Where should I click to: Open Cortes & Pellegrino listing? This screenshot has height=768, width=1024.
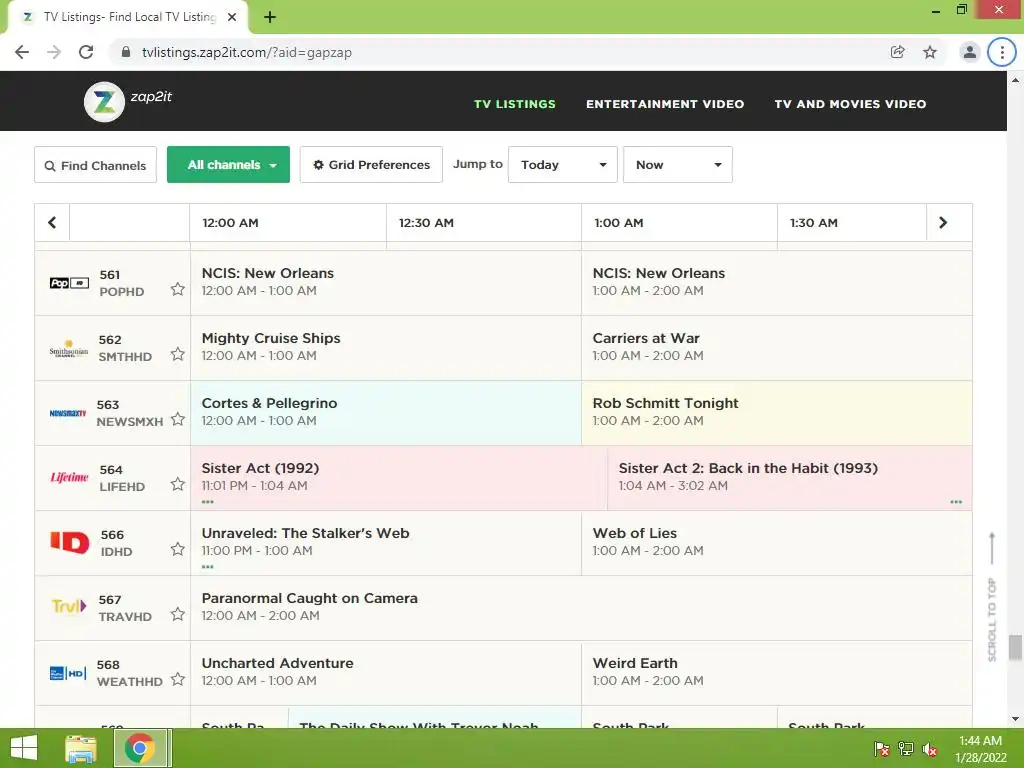(x=386, y=413)
